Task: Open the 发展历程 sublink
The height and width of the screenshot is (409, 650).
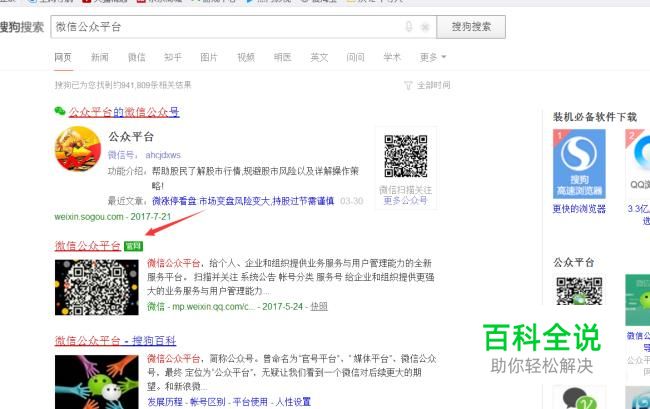Action: click(165, 402)
